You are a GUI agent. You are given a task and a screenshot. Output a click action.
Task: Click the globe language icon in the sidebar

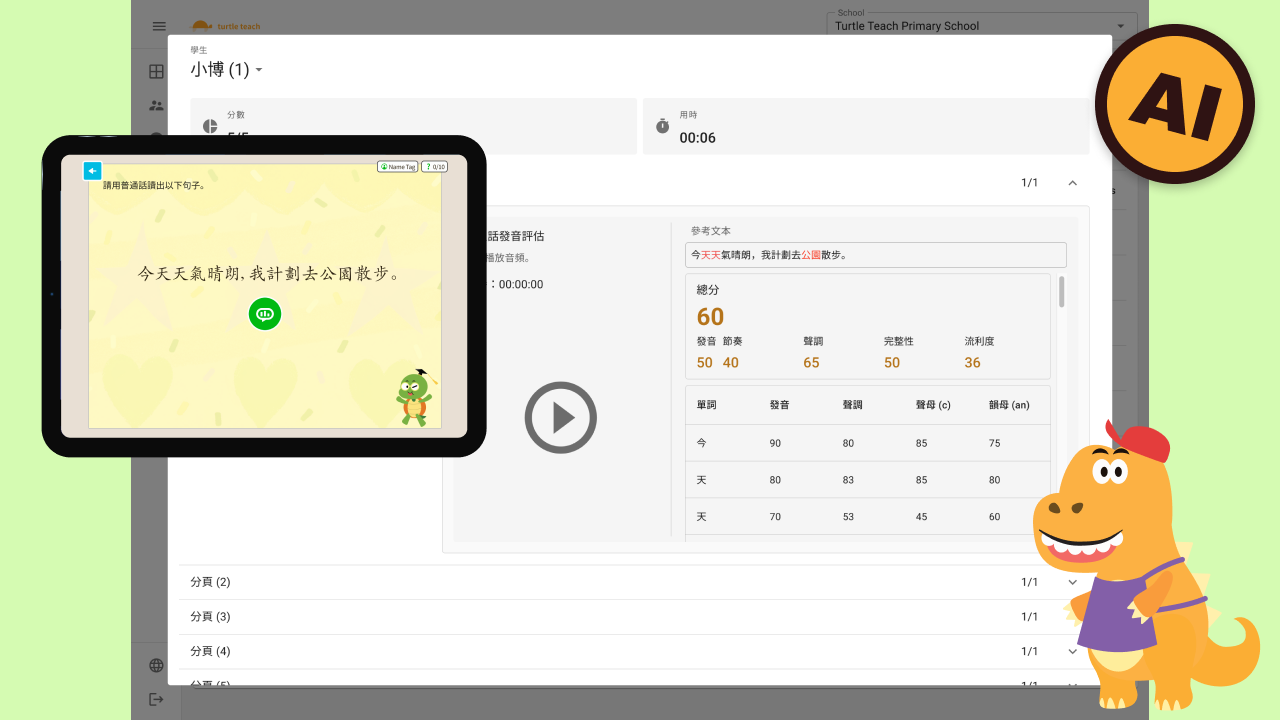point(156,664)
